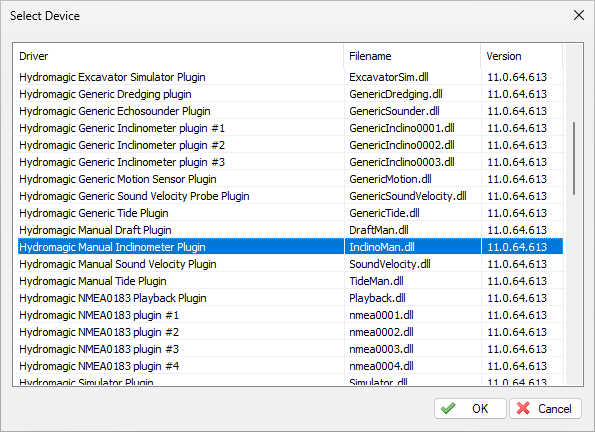595x432 pixels.
Task: Click the GenericSoundVelocity.dll filename cell
Action: [412, 196]
